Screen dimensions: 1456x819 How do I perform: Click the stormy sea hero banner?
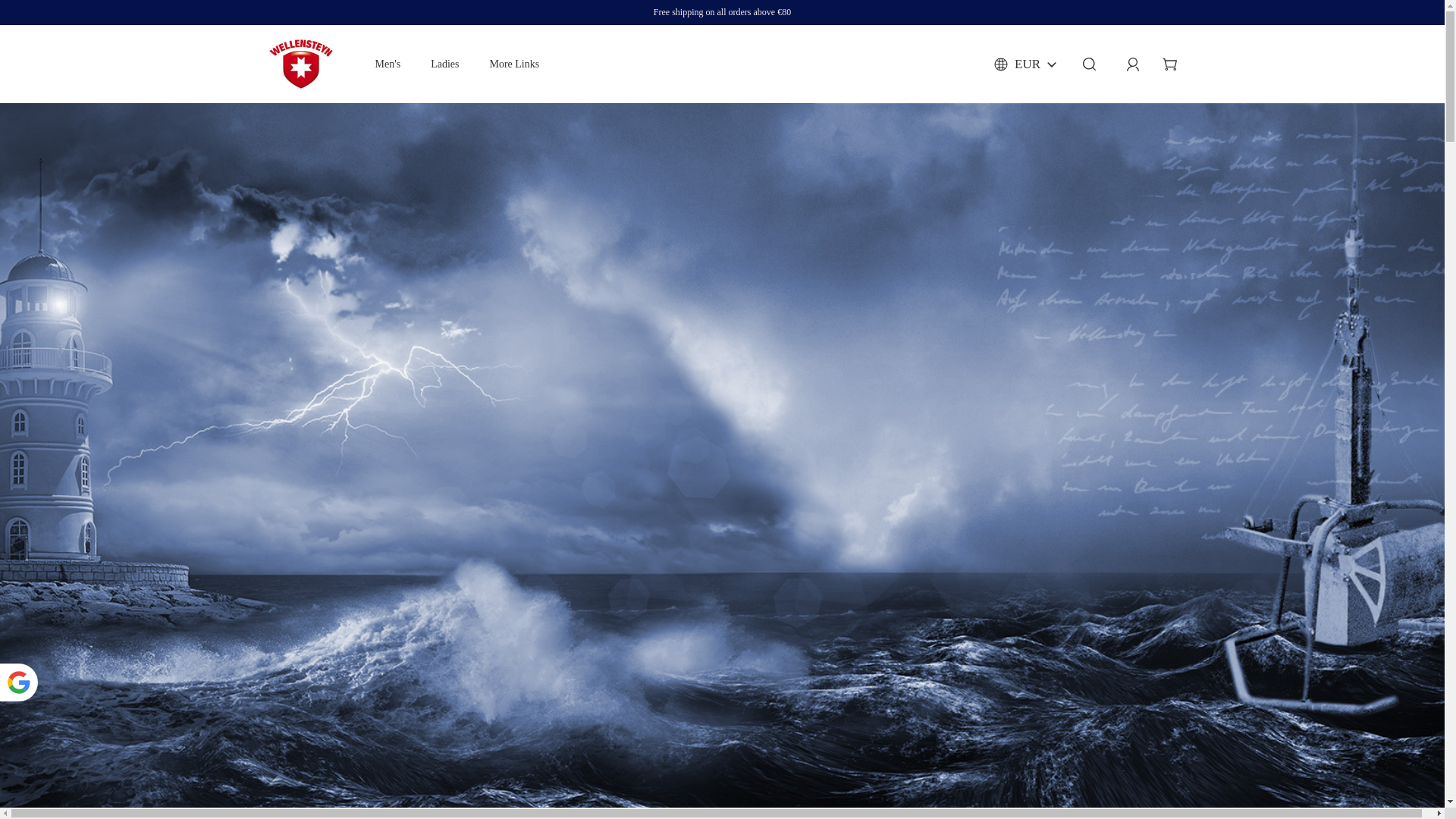tap(722, 455)
